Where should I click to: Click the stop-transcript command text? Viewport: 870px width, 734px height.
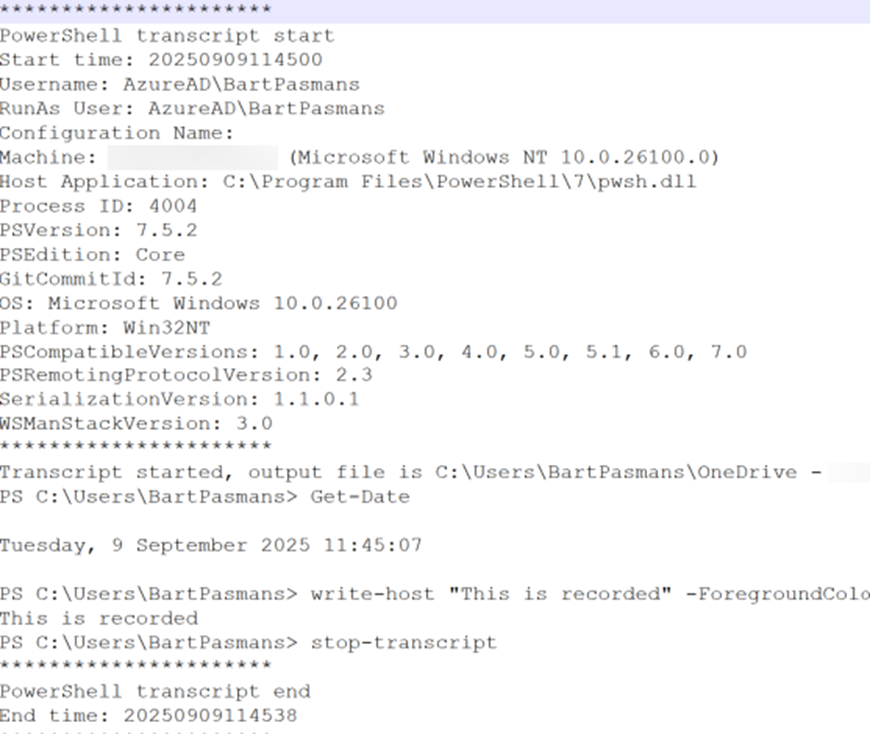[403, 642]
